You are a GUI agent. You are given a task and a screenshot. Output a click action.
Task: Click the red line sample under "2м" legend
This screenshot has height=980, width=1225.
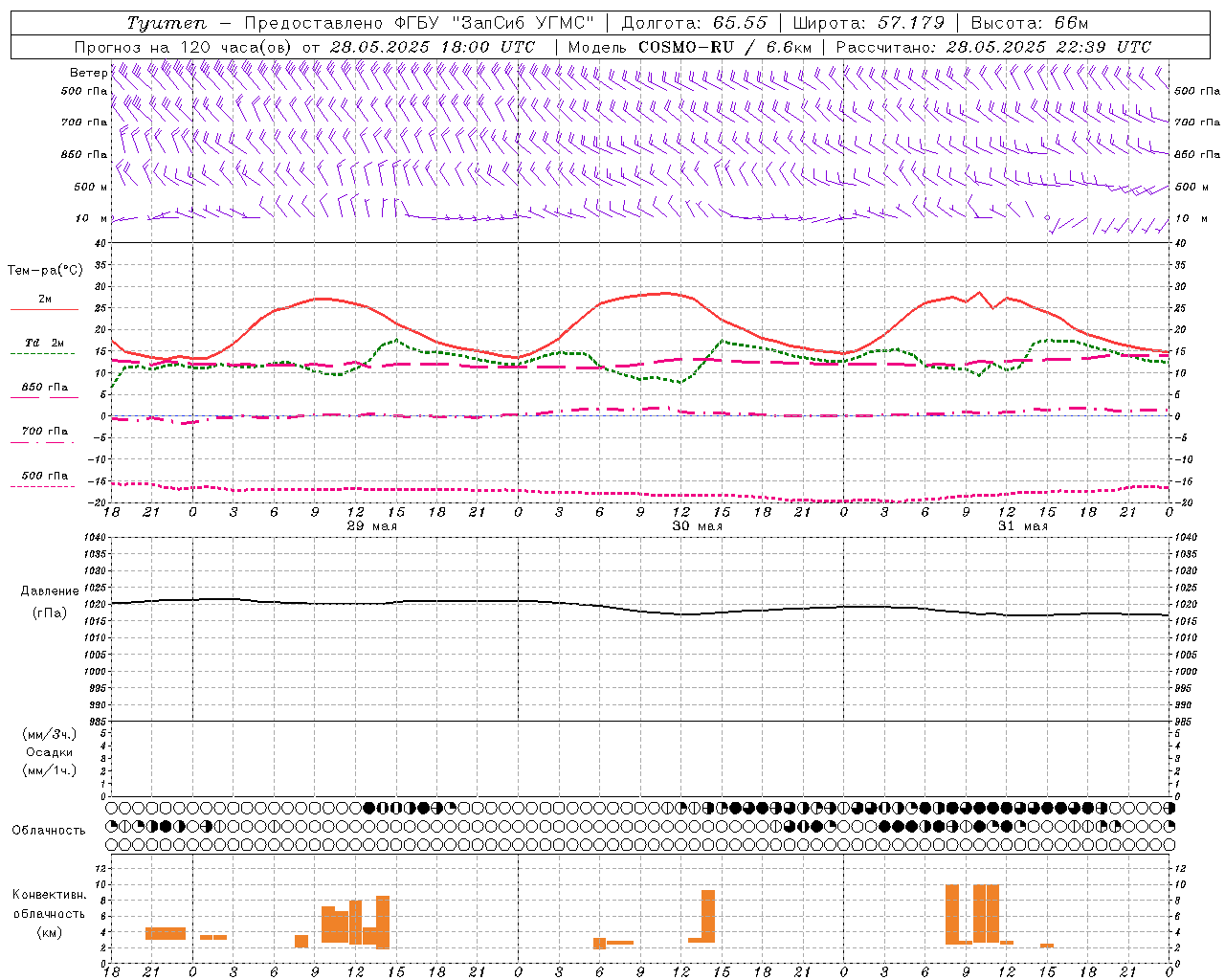[44, 310]
